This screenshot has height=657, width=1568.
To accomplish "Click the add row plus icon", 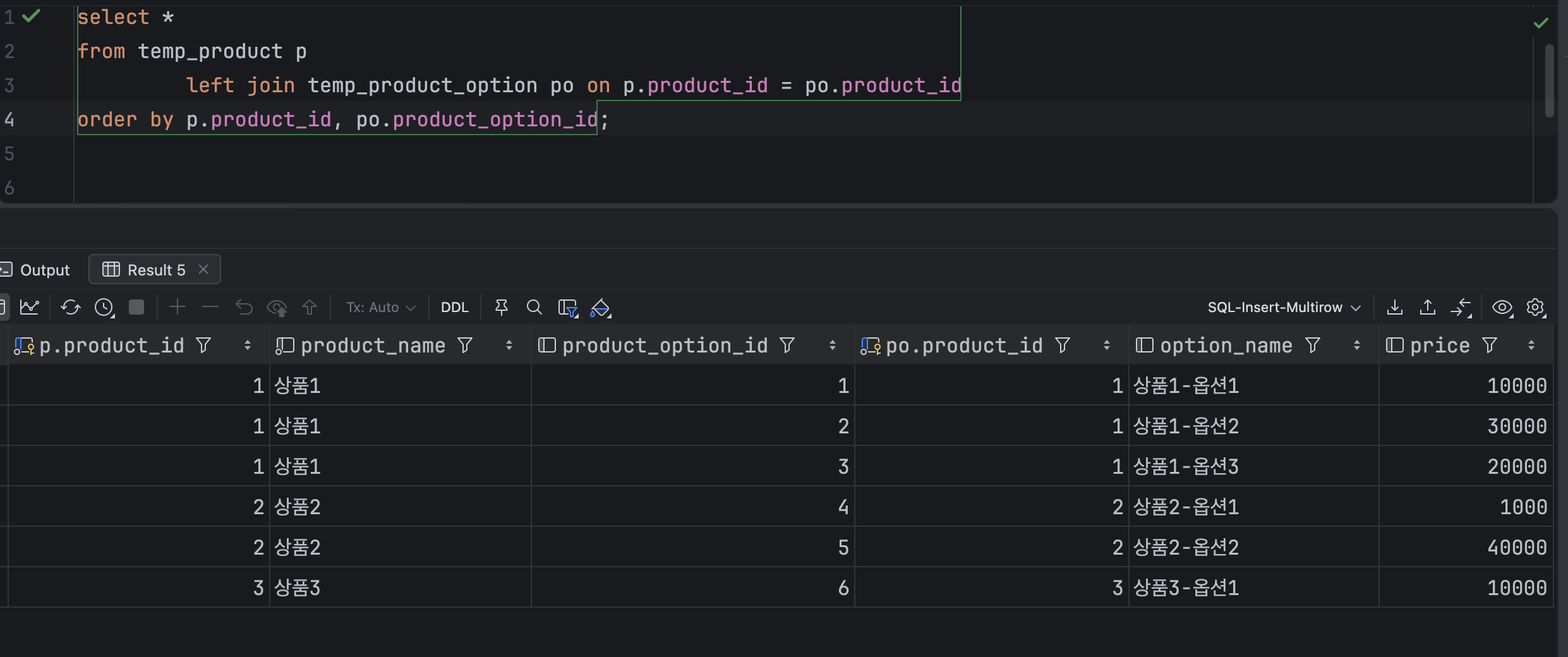I will pyautogui.click(x=178, y=308).
